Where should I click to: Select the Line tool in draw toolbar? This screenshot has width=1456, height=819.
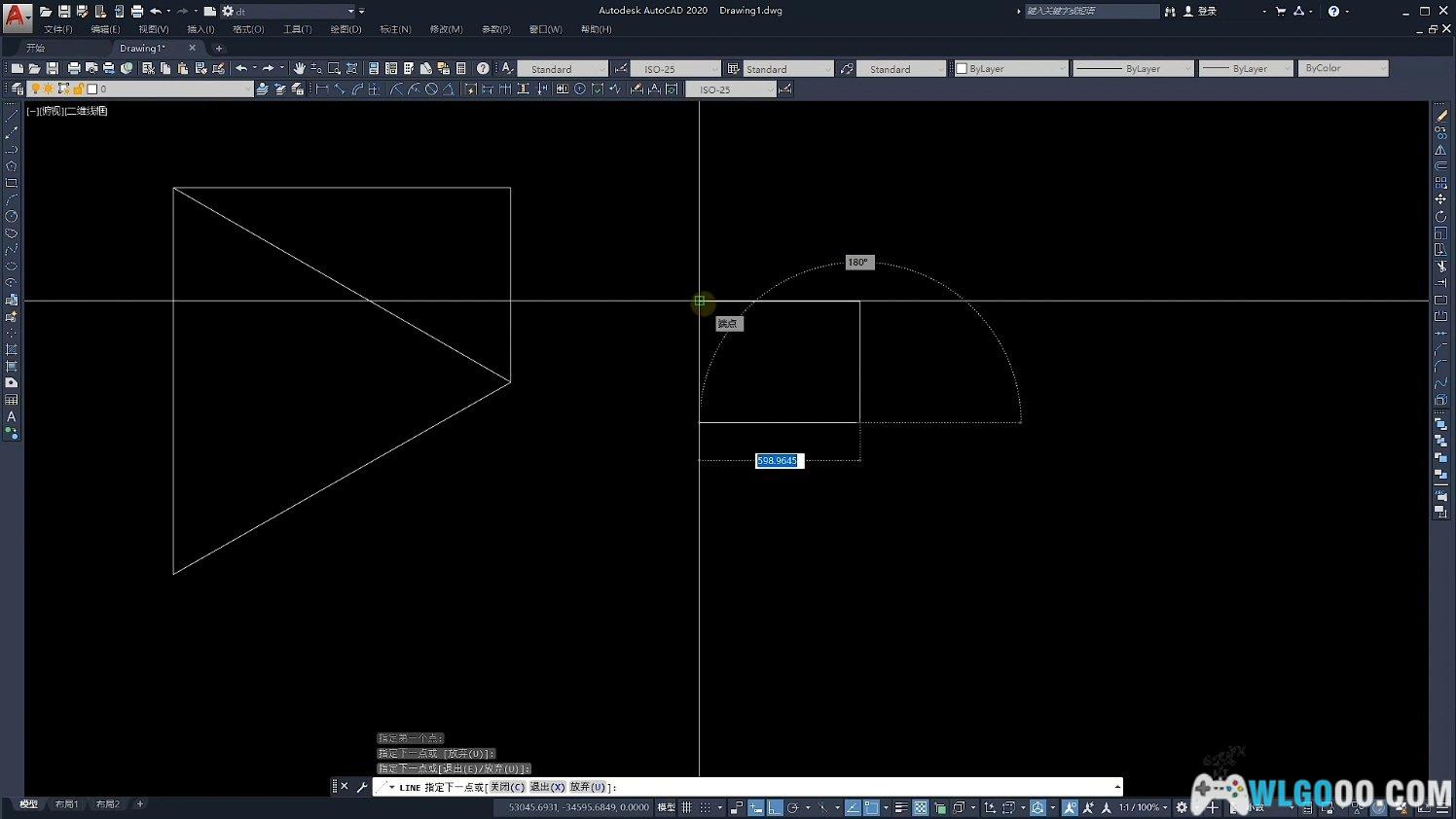click(x=12, y=116)
